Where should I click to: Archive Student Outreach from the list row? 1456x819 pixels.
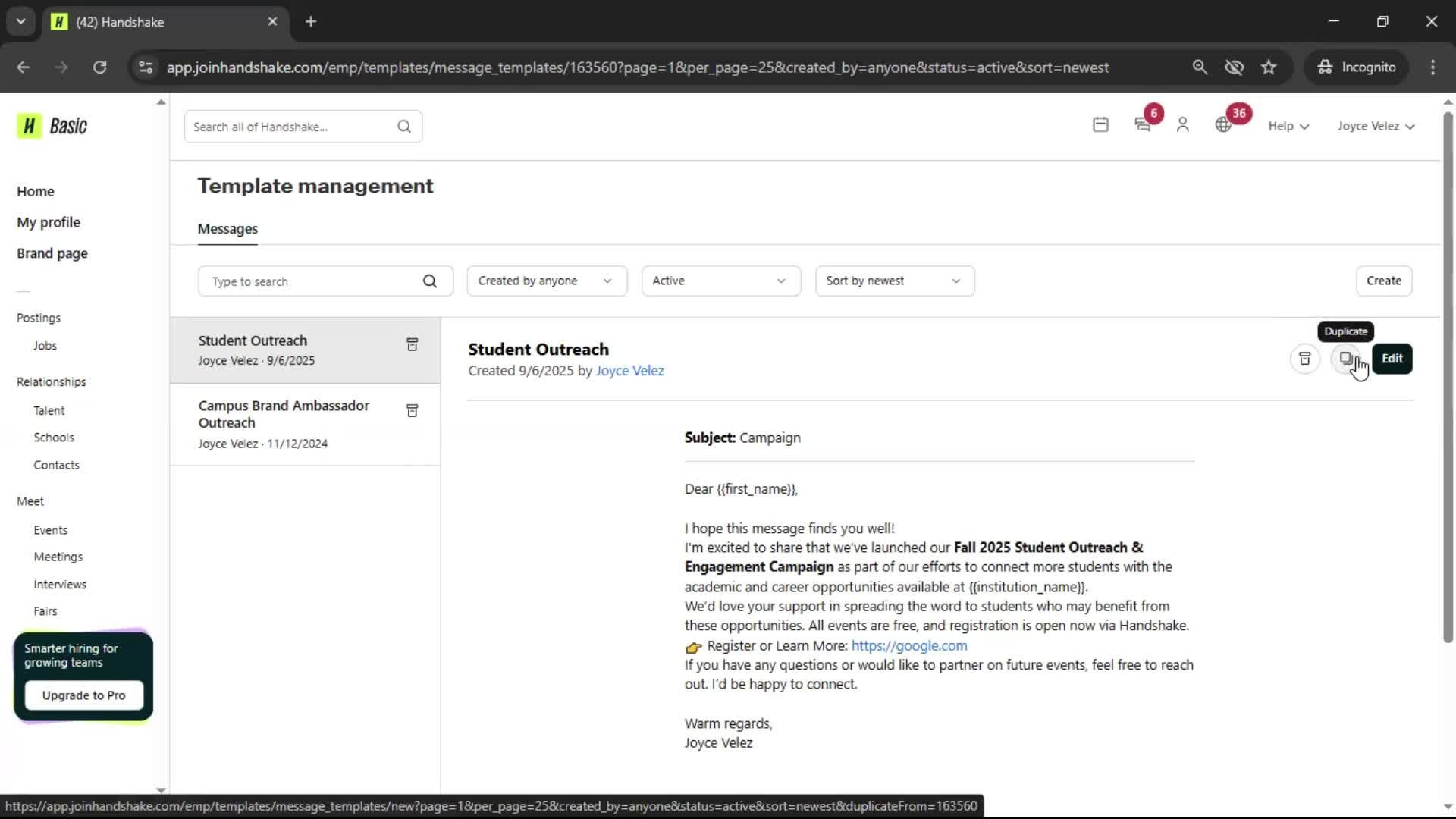[x=412, y=345]
